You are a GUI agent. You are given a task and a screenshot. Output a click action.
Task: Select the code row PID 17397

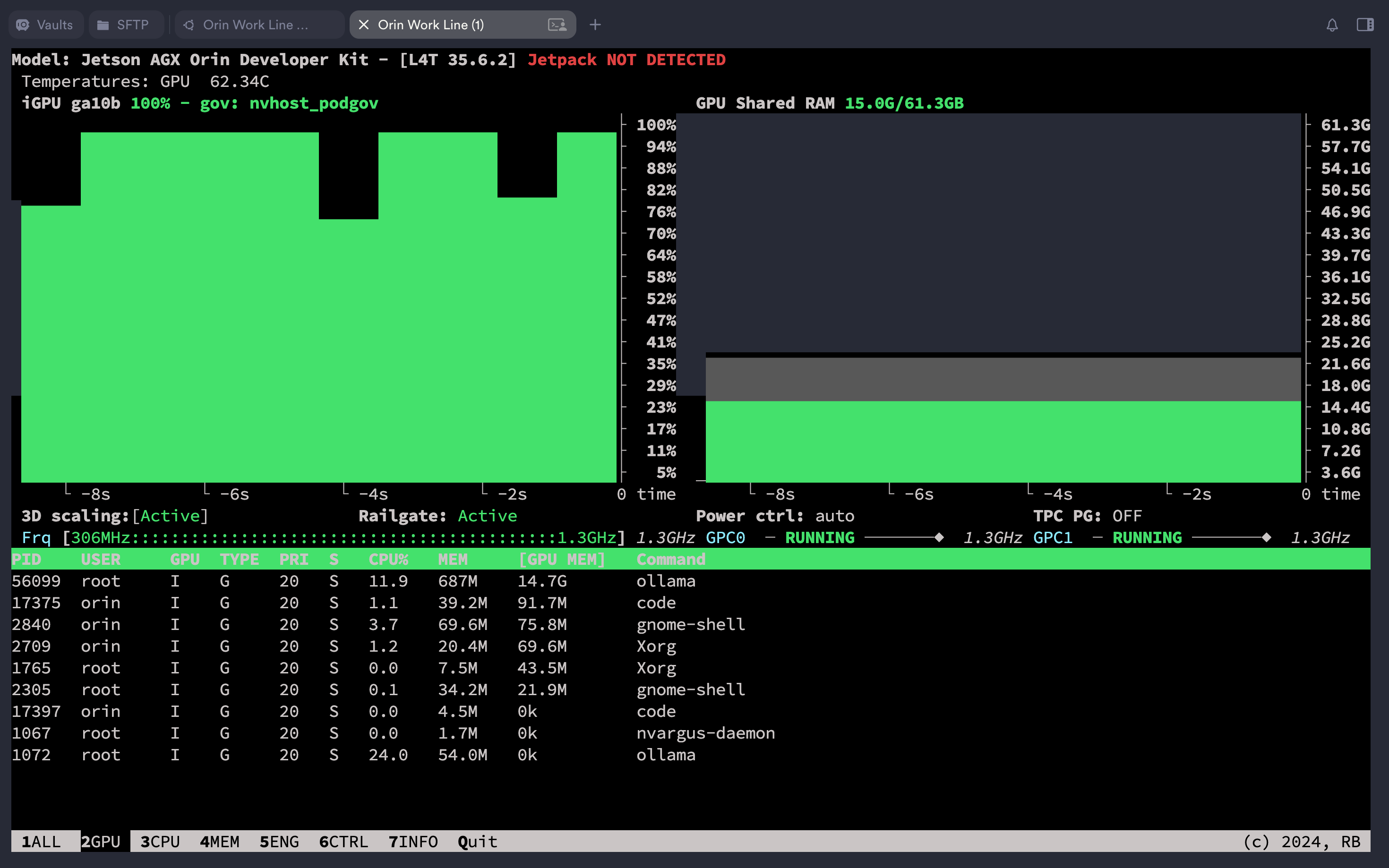[691, 711]
